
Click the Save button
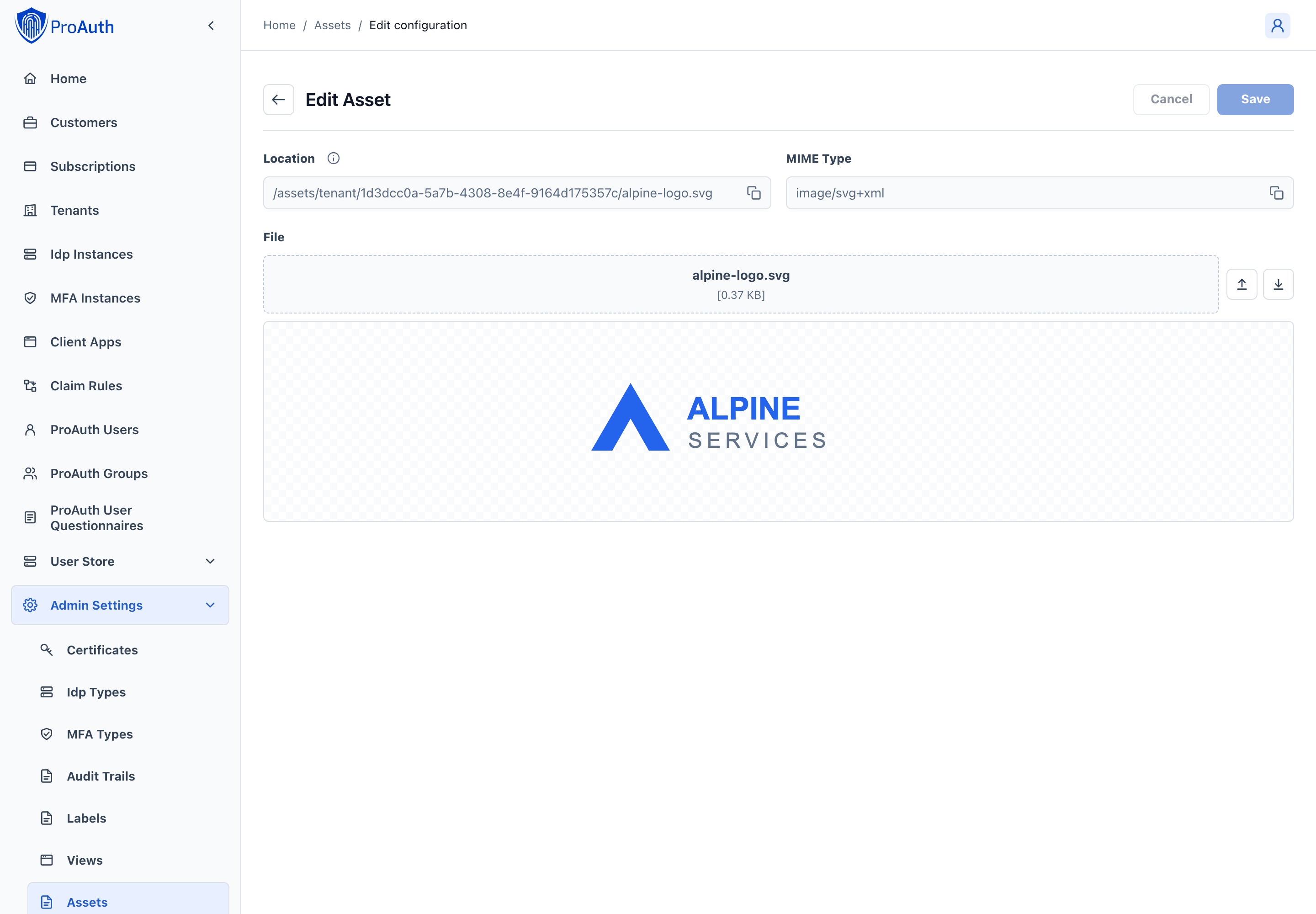click(x=1255, y=100)
